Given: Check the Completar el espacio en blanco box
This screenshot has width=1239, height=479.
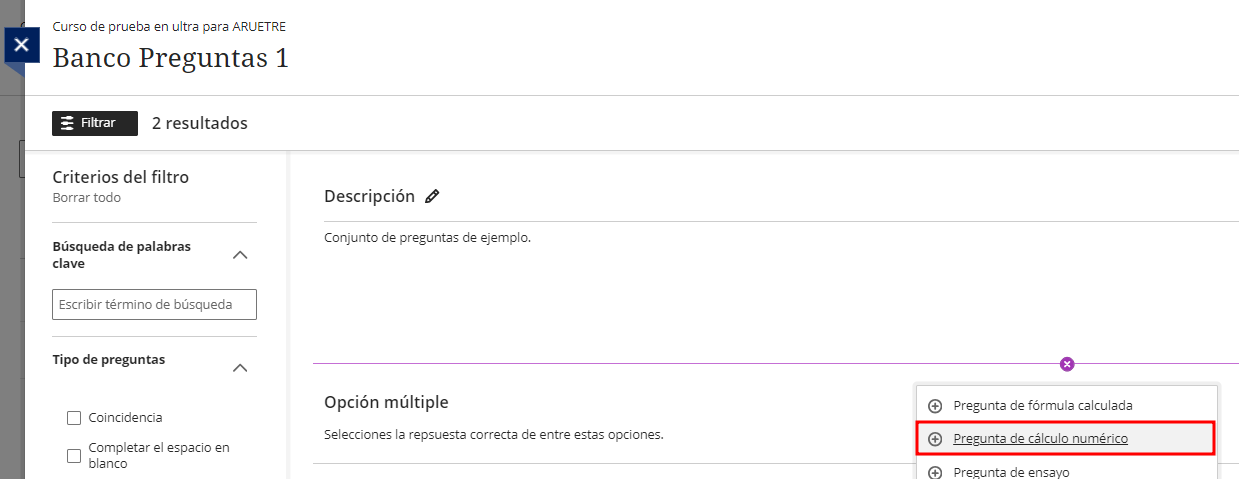Looking at the screenshot, I should 74,456.
